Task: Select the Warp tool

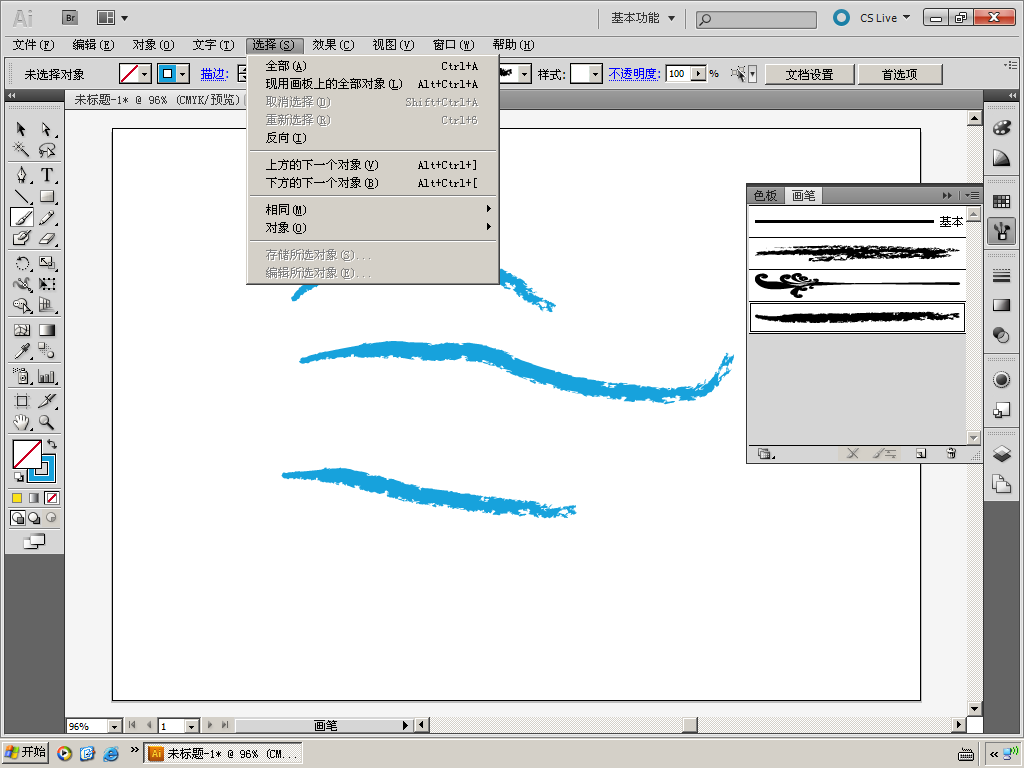Action: pyautogui.click(x=21, y=284)
